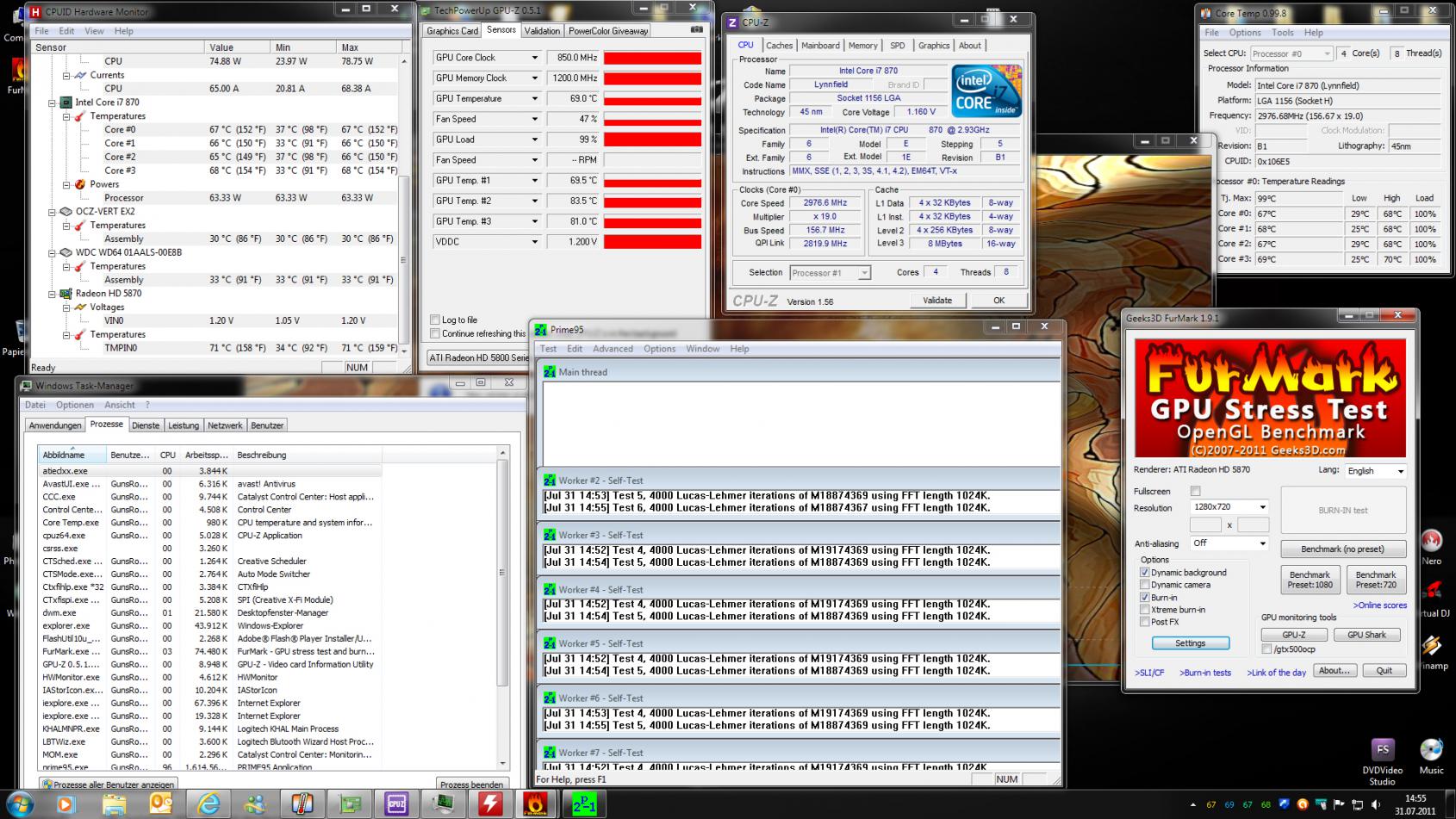Viewport: 1456px width, 819px height.
Task: Open FurMark Settings button
Action: point(1190,643)
